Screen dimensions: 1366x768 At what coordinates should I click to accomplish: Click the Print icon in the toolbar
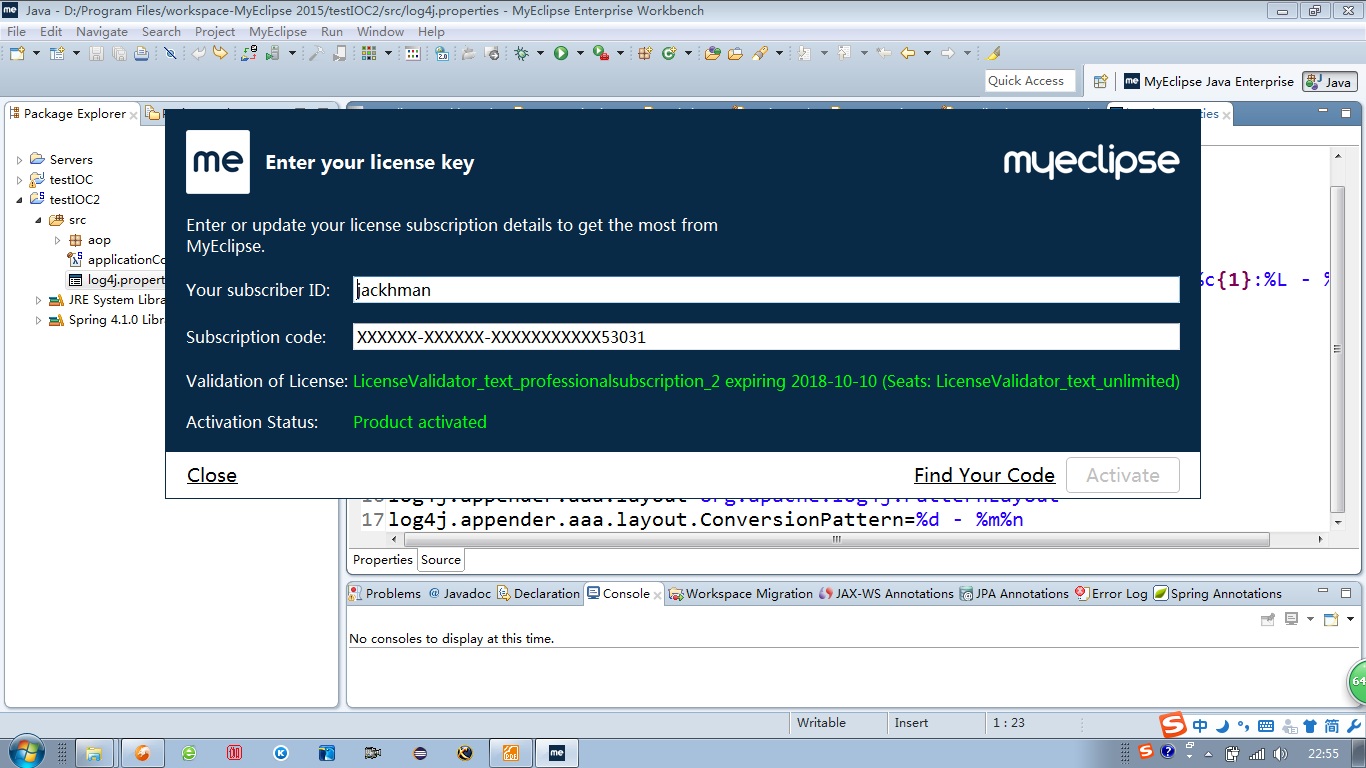click(x=141, y=53)
